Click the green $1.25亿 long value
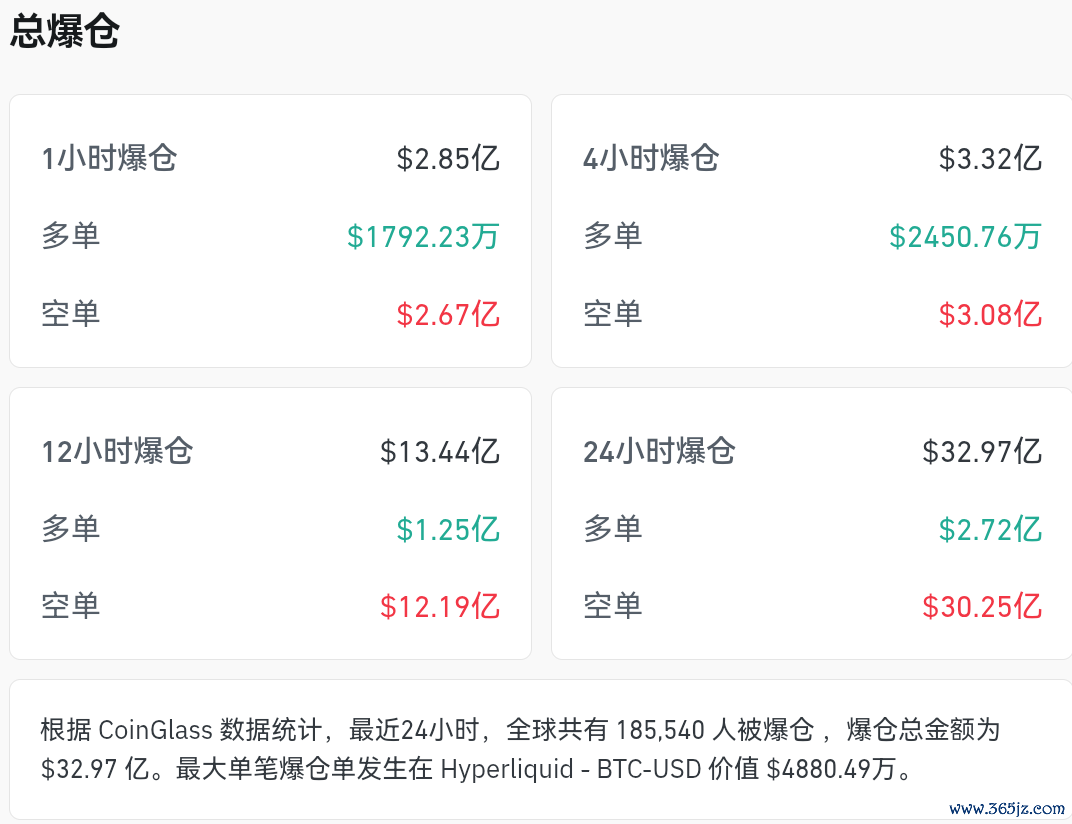Screen dimensions: 1072x824 [448, 530]
